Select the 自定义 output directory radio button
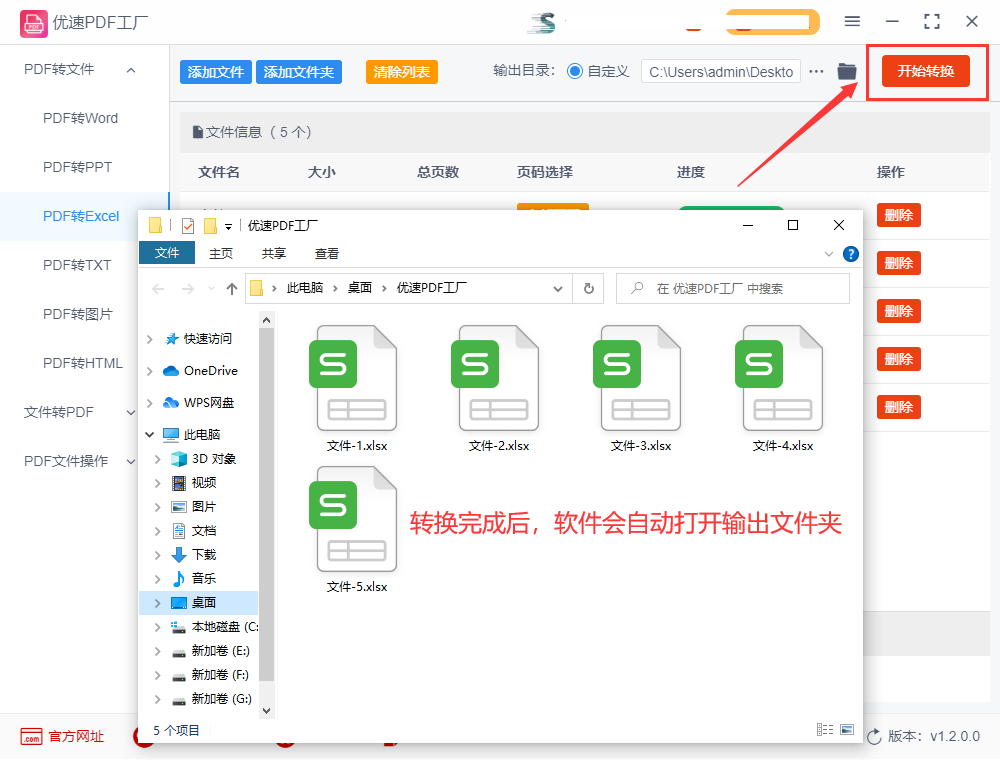 click(575, 71)
